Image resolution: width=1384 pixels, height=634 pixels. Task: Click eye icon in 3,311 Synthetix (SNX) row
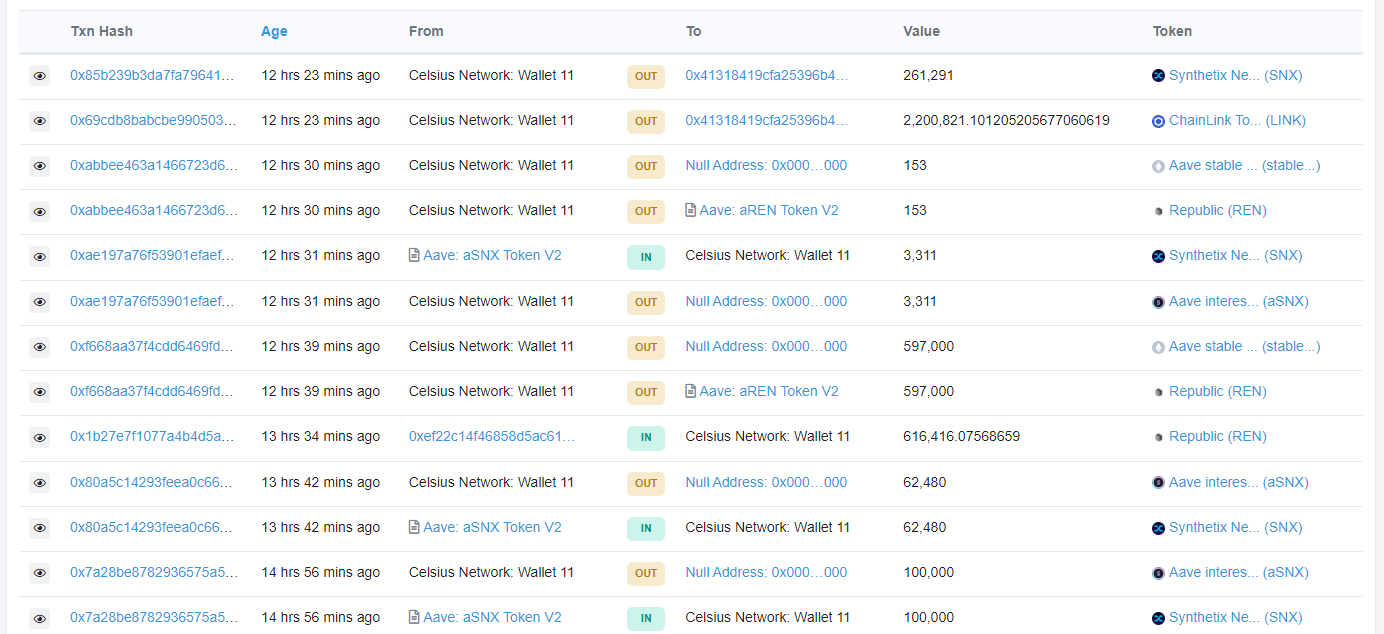pos(39,257)
